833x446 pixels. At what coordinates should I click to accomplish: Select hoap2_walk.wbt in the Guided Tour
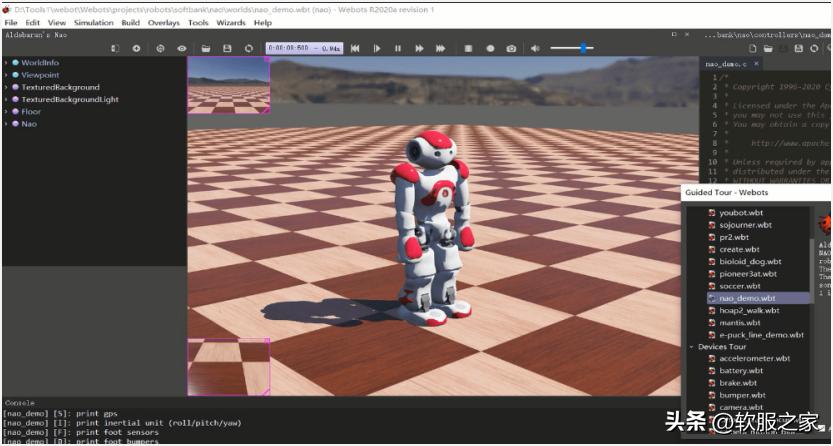[x=749, y=310]
